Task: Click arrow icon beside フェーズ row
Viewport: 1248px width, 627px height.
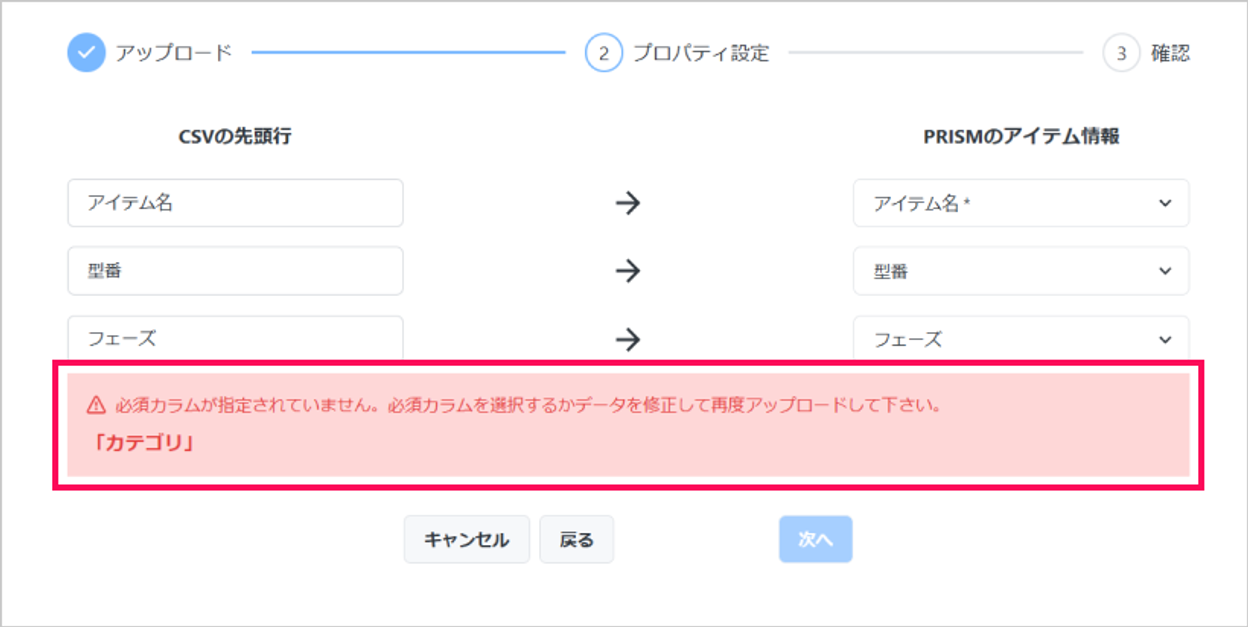Action: point(627,339)
